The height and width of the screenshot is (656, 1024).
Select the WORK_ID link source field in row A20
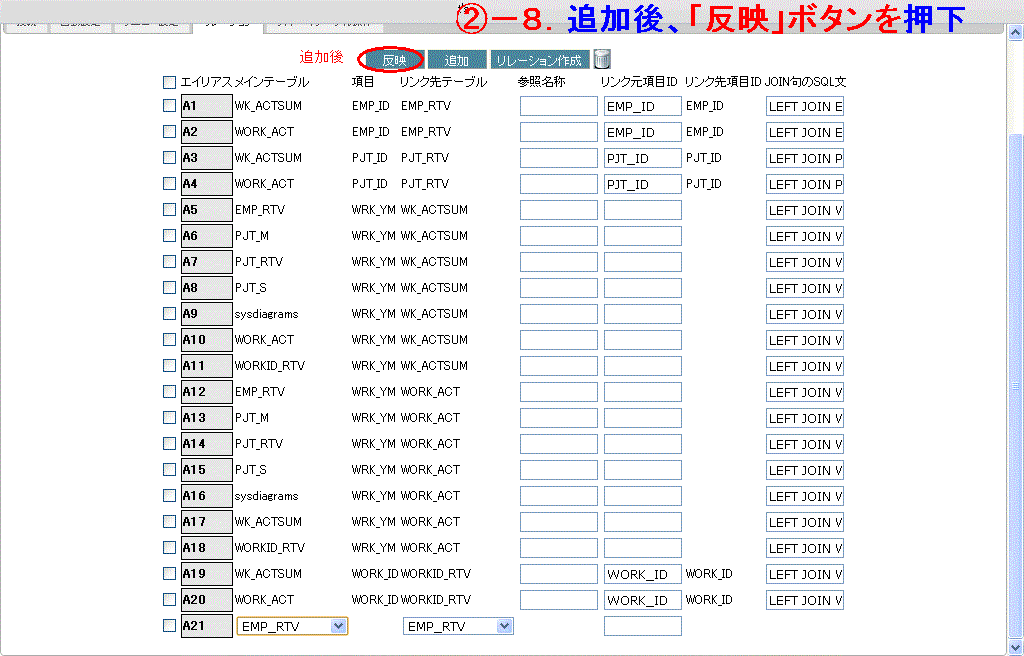pos(642,600)
